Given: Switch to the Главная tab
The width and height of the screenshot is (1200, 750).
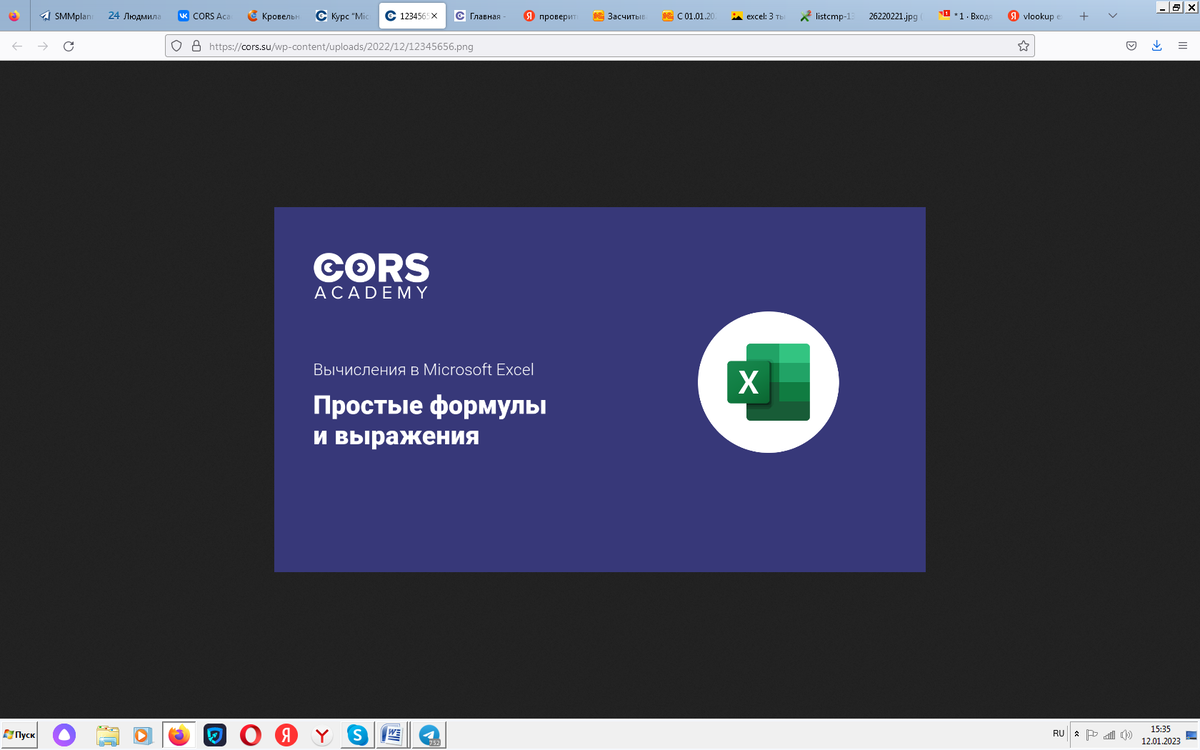Looking at the screenshot, I should [x=483, y=16].
